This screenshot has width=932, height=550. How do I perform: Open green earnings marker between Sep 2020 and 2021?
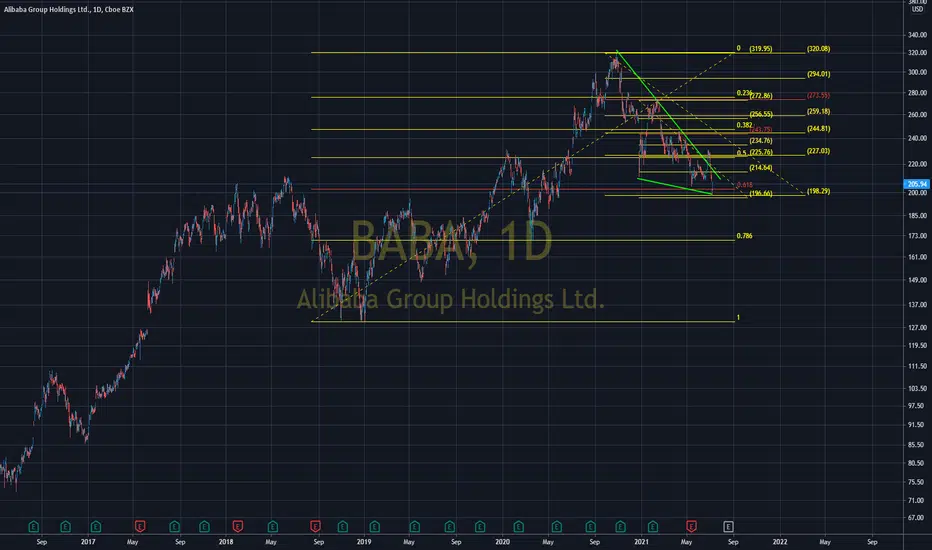[x=621, y=526]
